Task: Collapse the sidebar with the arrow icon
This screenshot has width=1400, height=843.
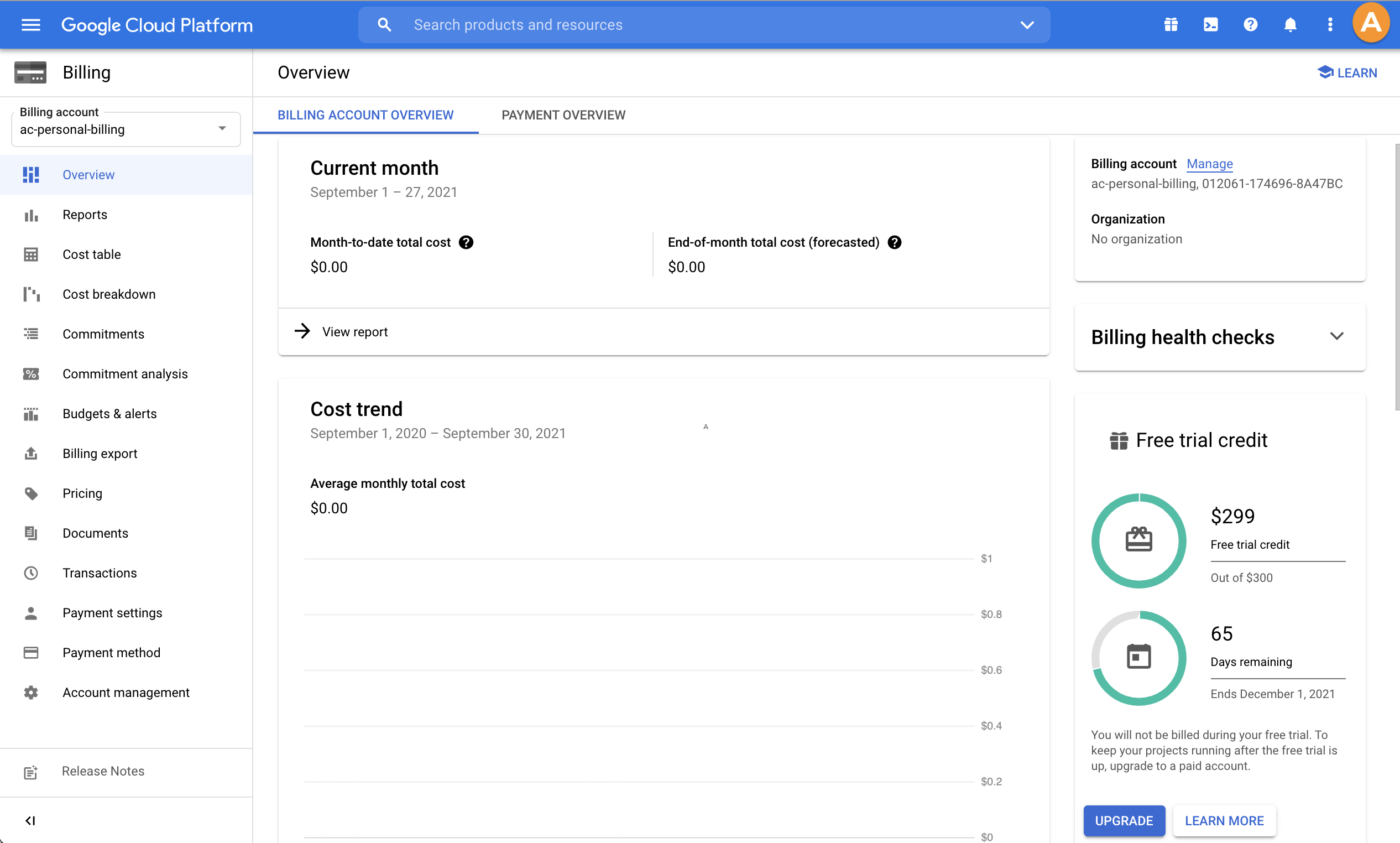Action: 30,820
